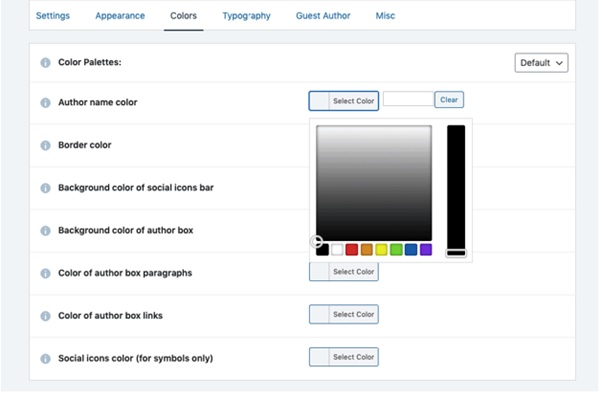Viewport: 602px width, 398px height.
Task: Go to the Typography tab
Action: click(246, 16)
